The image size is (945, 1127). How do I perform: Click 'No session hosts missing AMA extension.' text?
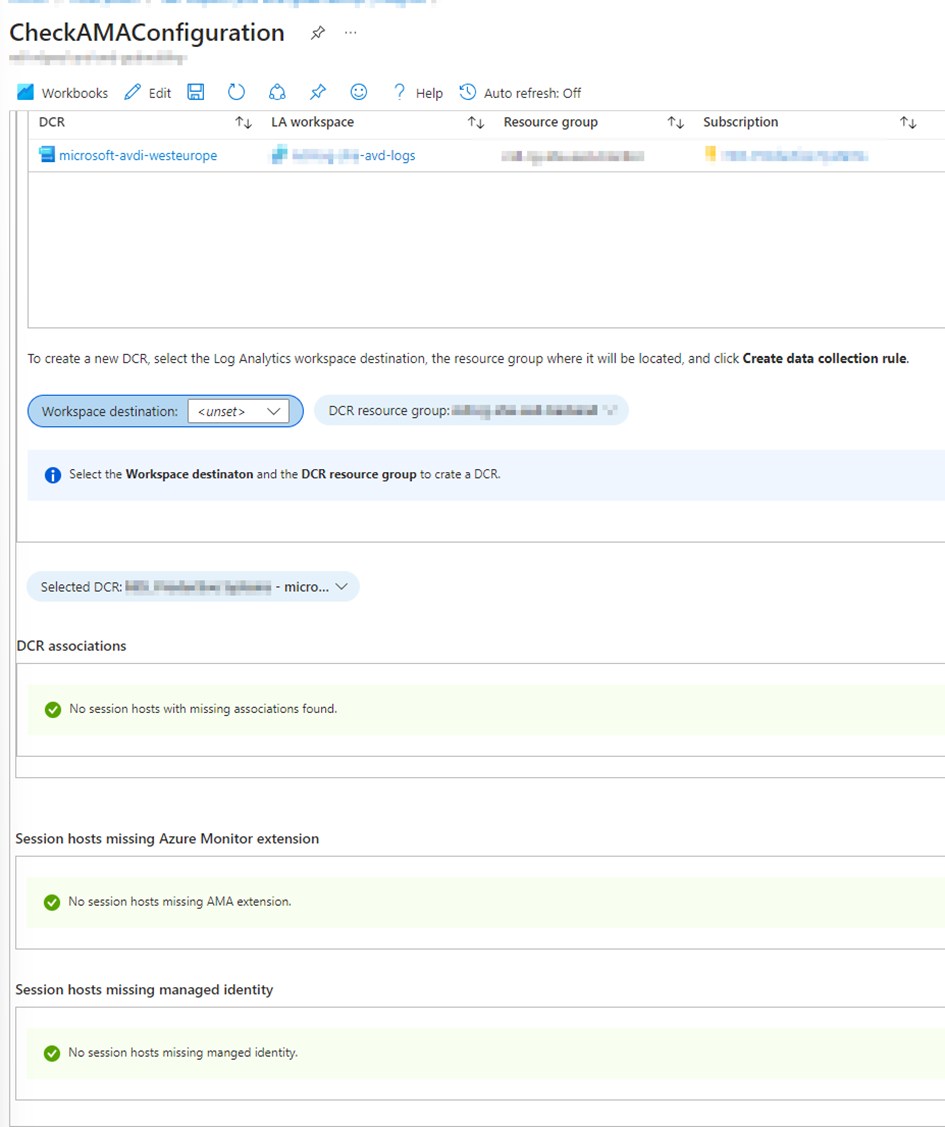click(x=180, y=901)
